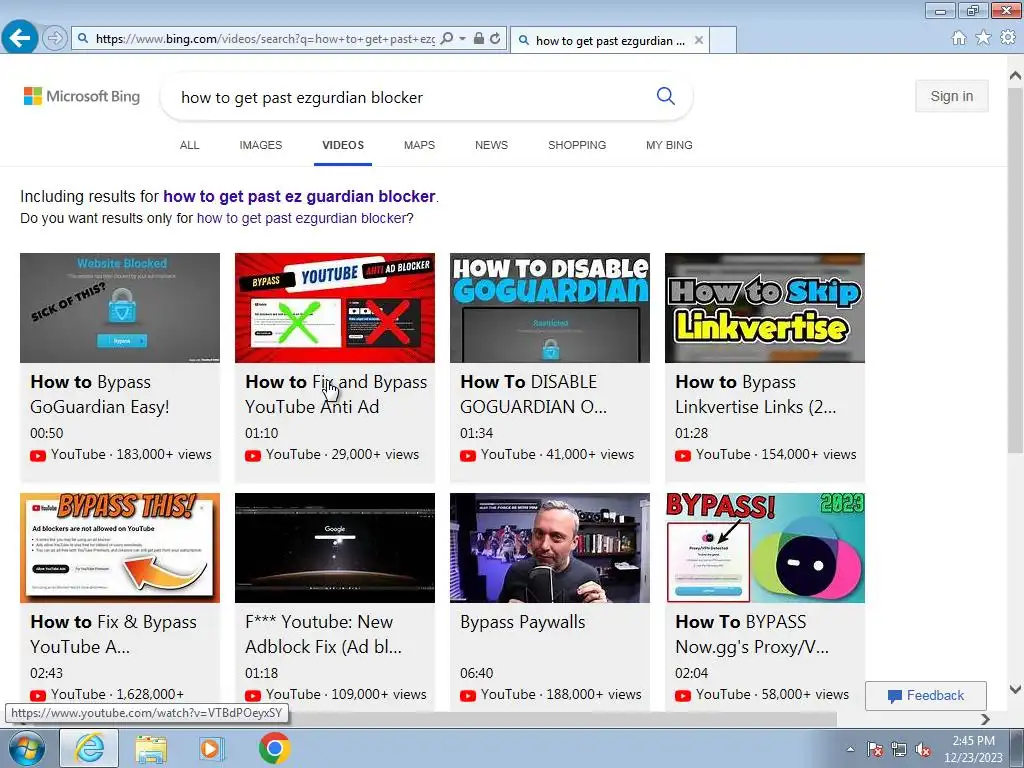Click title 'F*** Youtube: New Adblock Fix'
Image resolution: width=1024 pixels, height=768 pixels.
click(323, 634)
